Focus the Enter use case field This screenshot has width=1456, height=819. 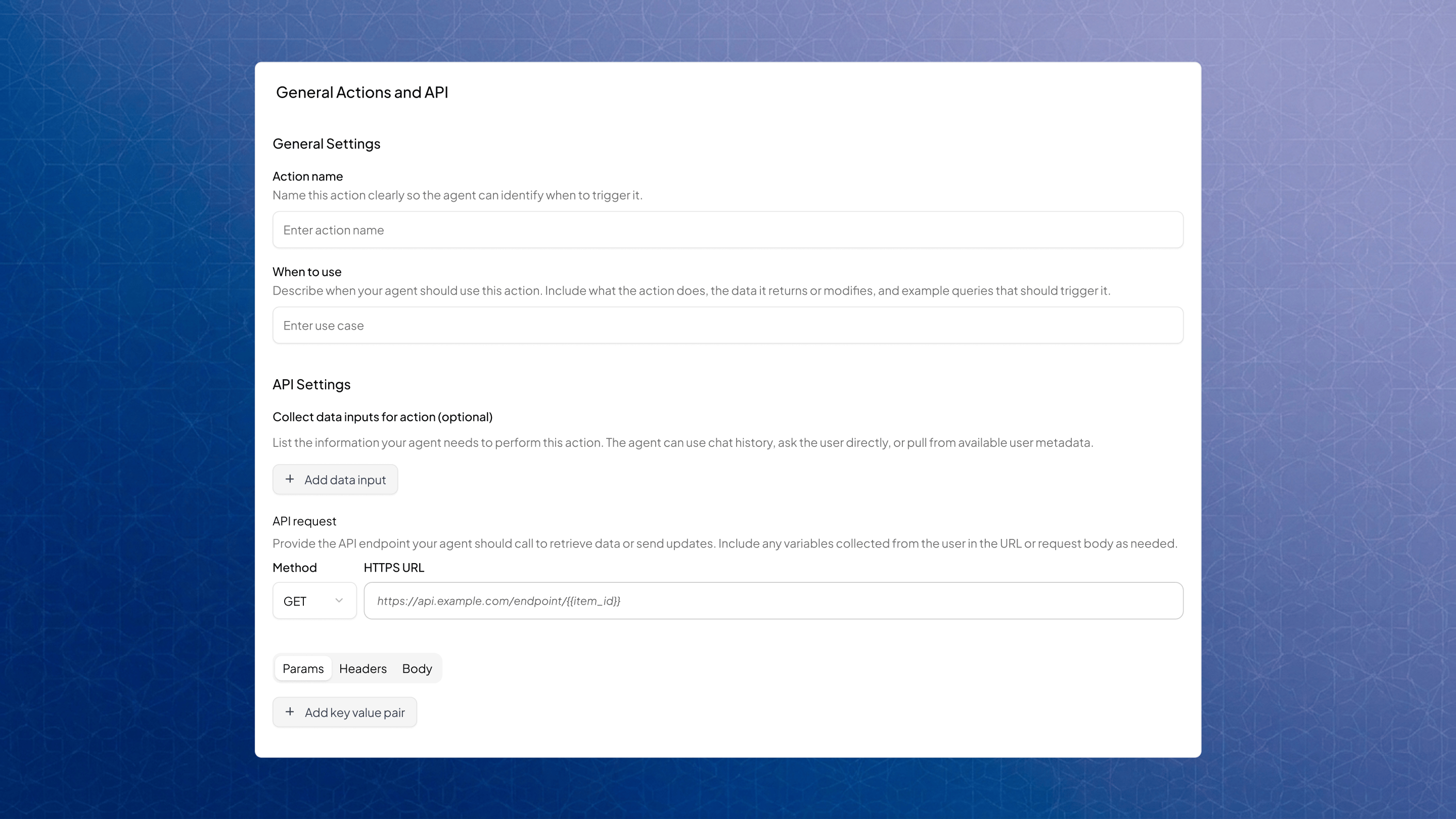(x=727, y=325)
